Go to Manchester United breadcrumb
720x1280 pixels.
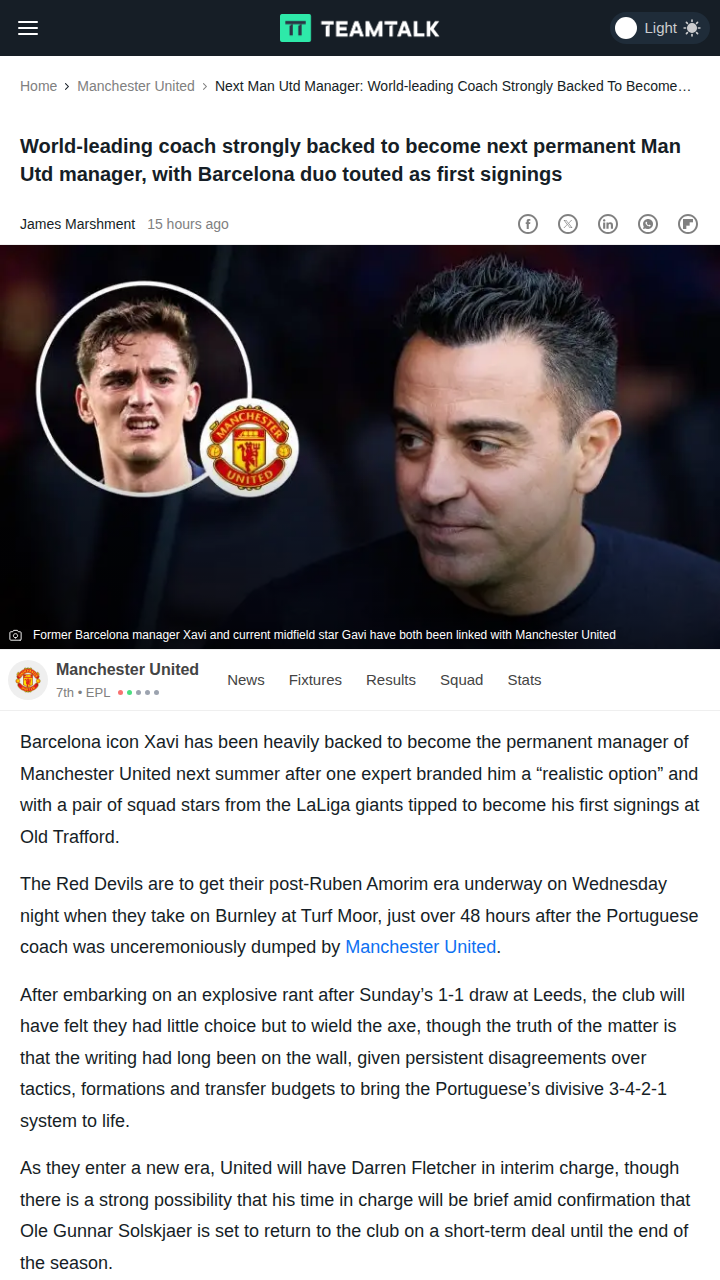click(x=136, y=86)
